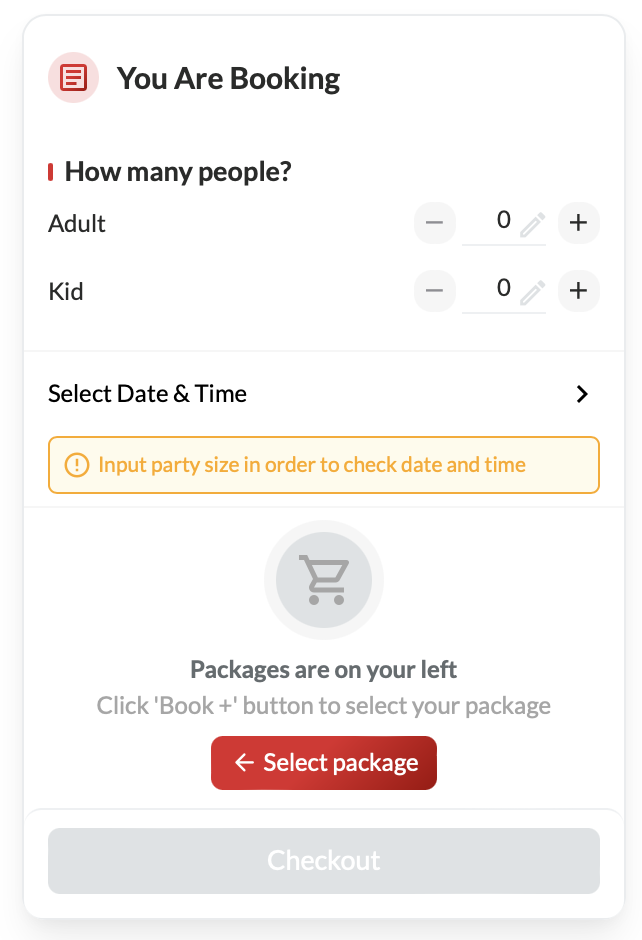Viewport: 642px width, 940px height.
Task: Decrease the Kid count with minus
Action: click(x=434, y=291)
